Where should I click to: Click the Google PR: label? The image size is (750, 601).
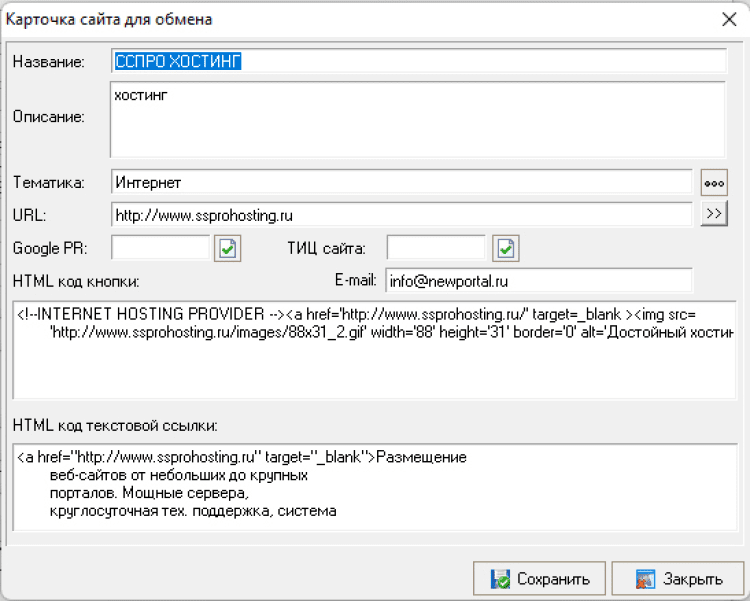click(x=50, y=248)
